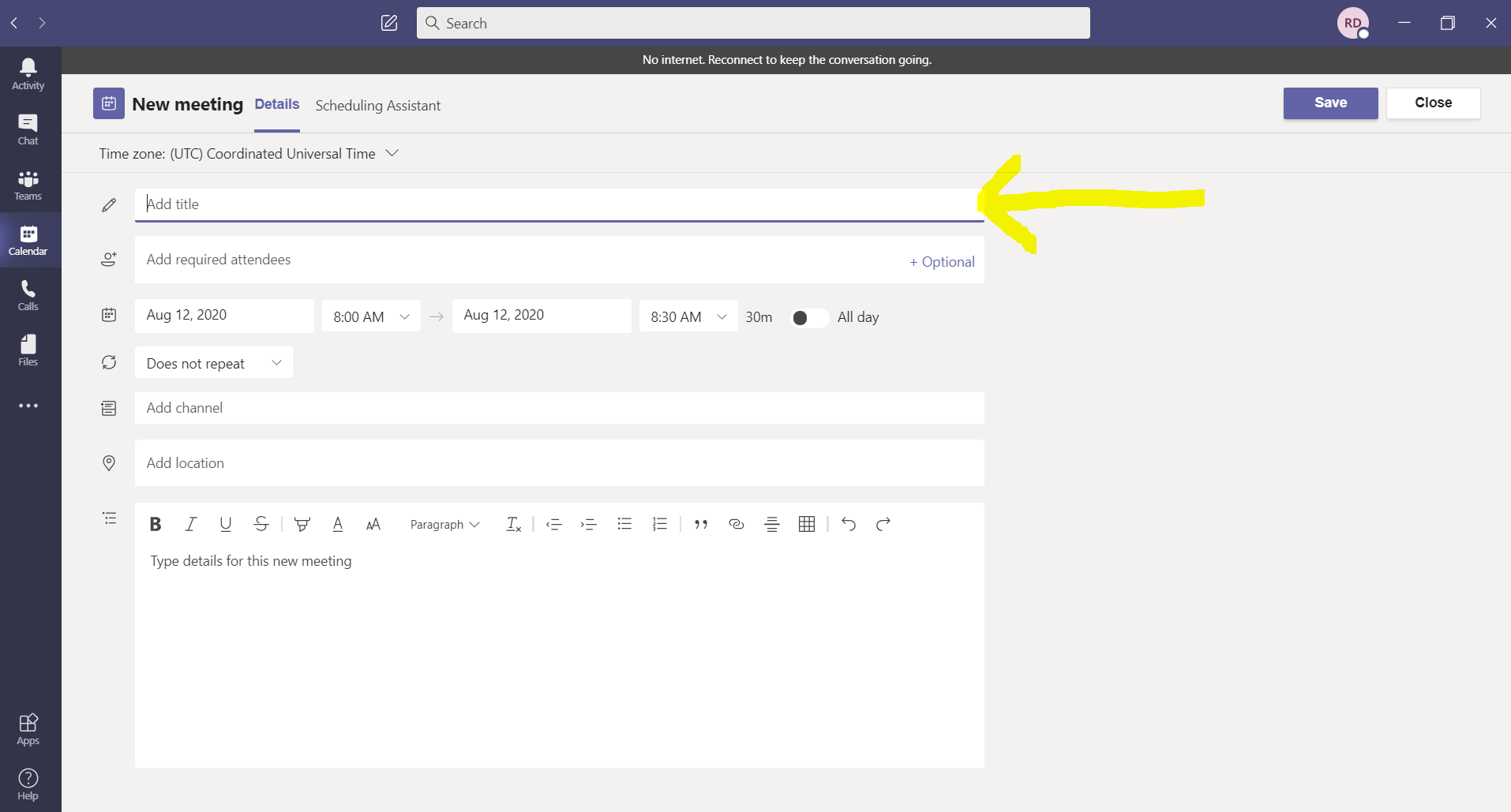Viewport: 1511px width, 812px height.
Task: Open the Does not repeat dropdown
Action: (214, 362)
